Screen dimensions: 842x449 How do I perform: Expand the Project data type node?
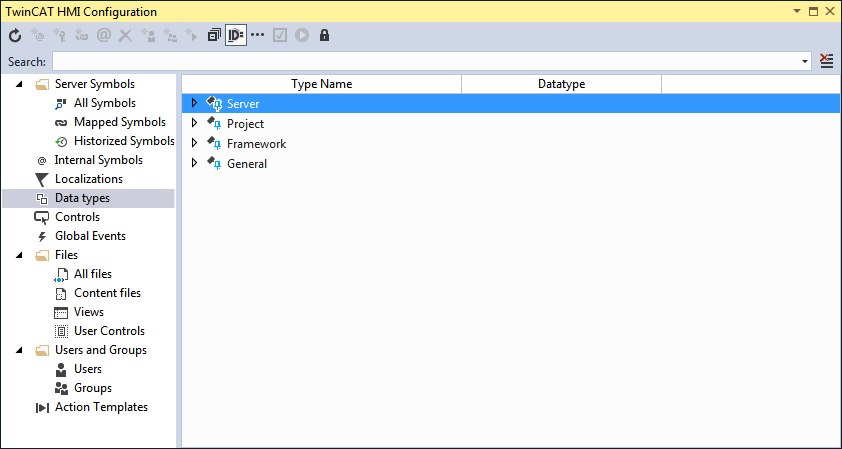tap(194, 124)
